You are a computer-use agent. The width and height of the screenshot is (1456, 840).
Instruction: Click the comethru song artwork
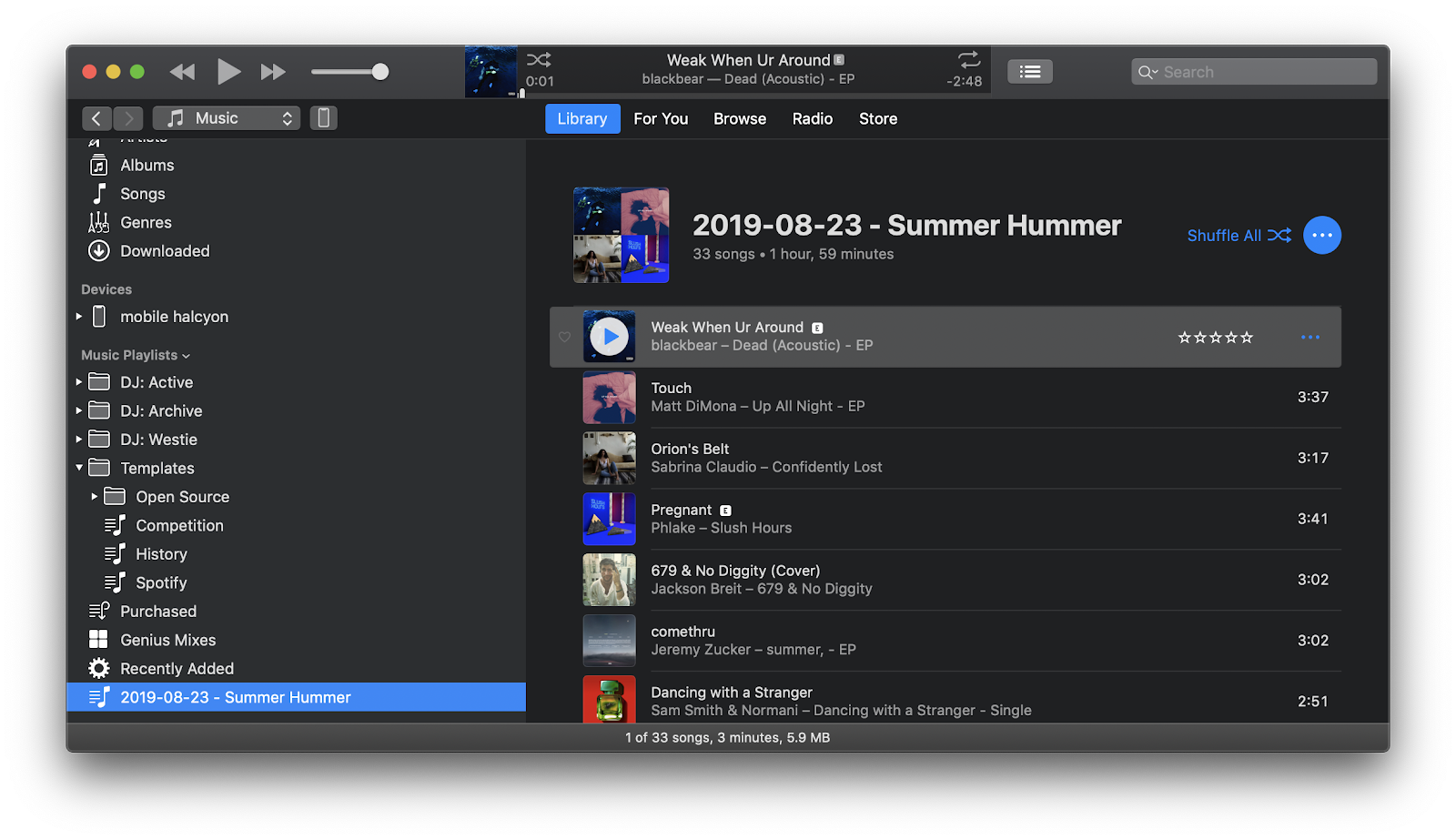point(610,641)
